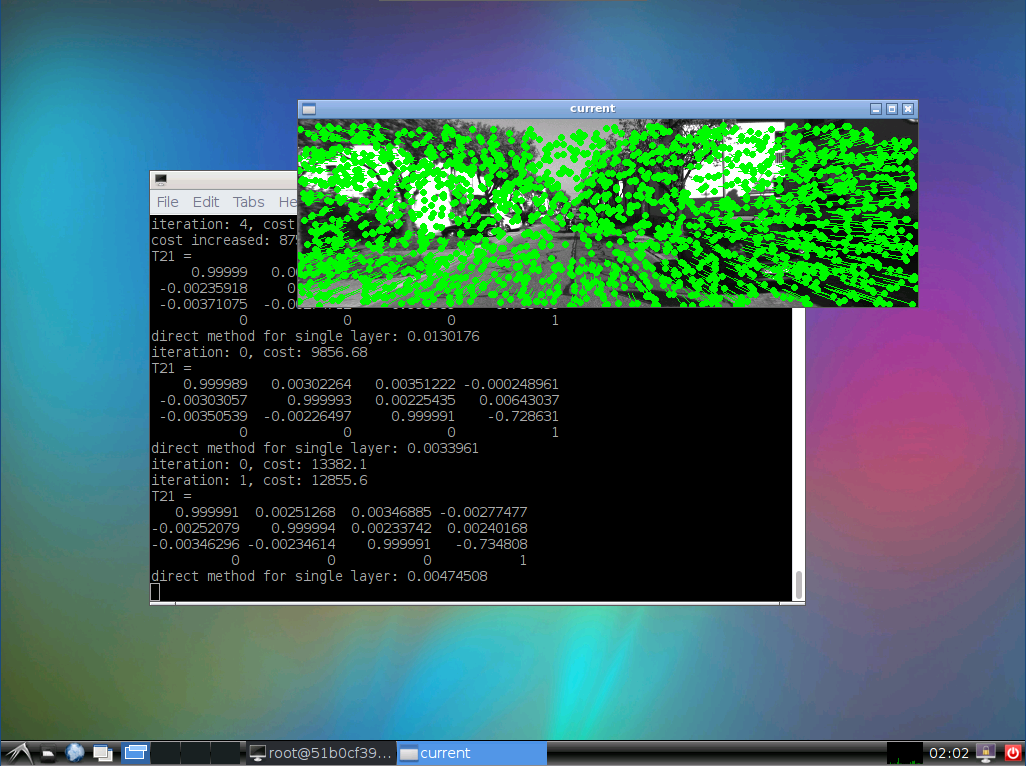1026x766 pixels.
Task: Open the web browser globe icon
Action: tap(75, 754)
